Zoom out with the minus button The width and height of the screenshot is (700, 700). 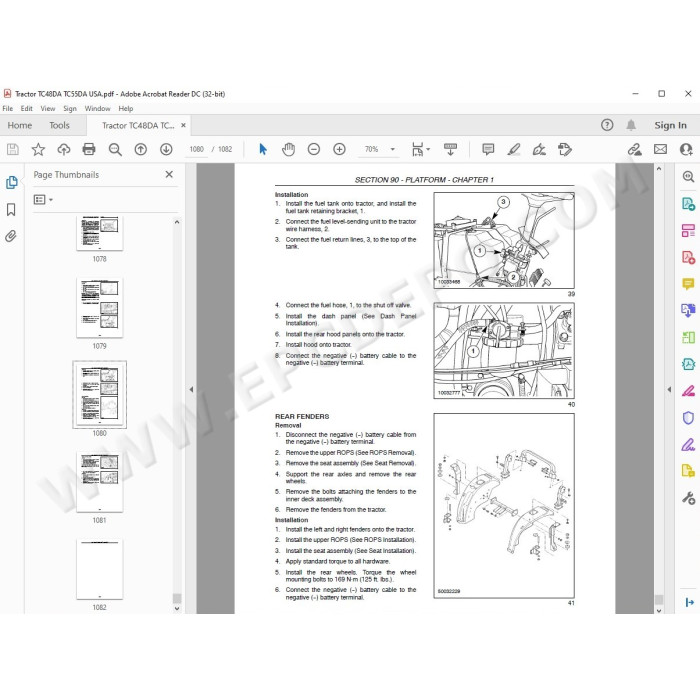click(314, 149)
